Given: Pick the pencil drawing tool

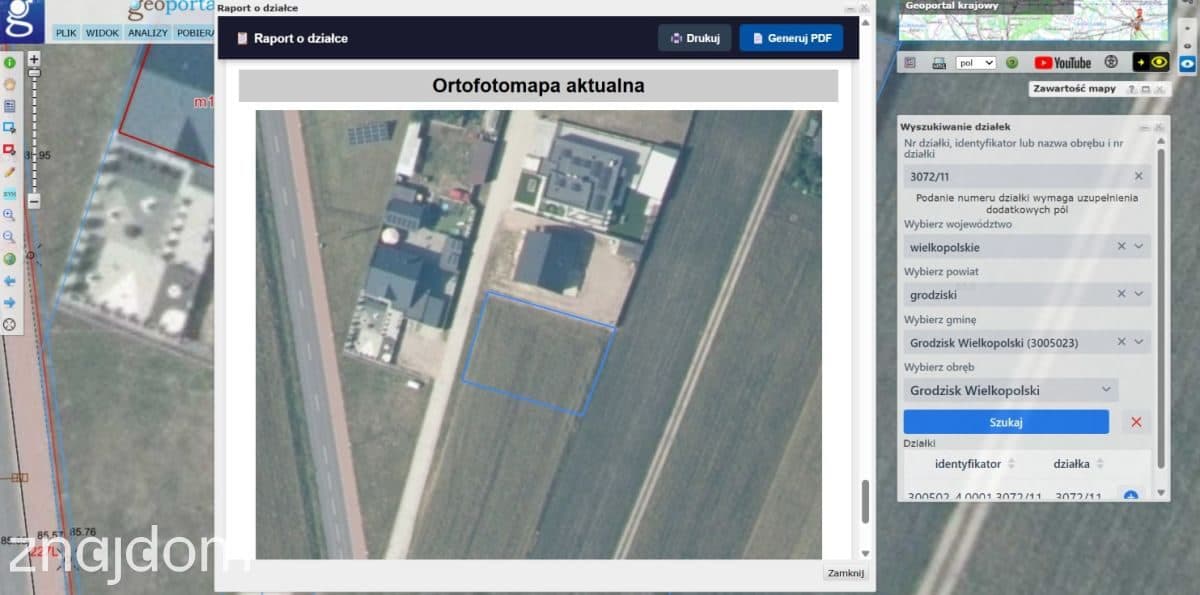Looking at the screenshot, I should tap(10, 172).
